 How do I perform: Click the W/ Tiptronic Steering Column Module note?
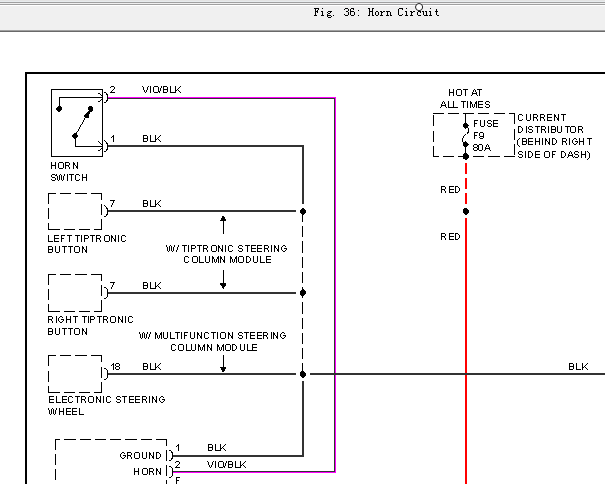coord(227,254)
